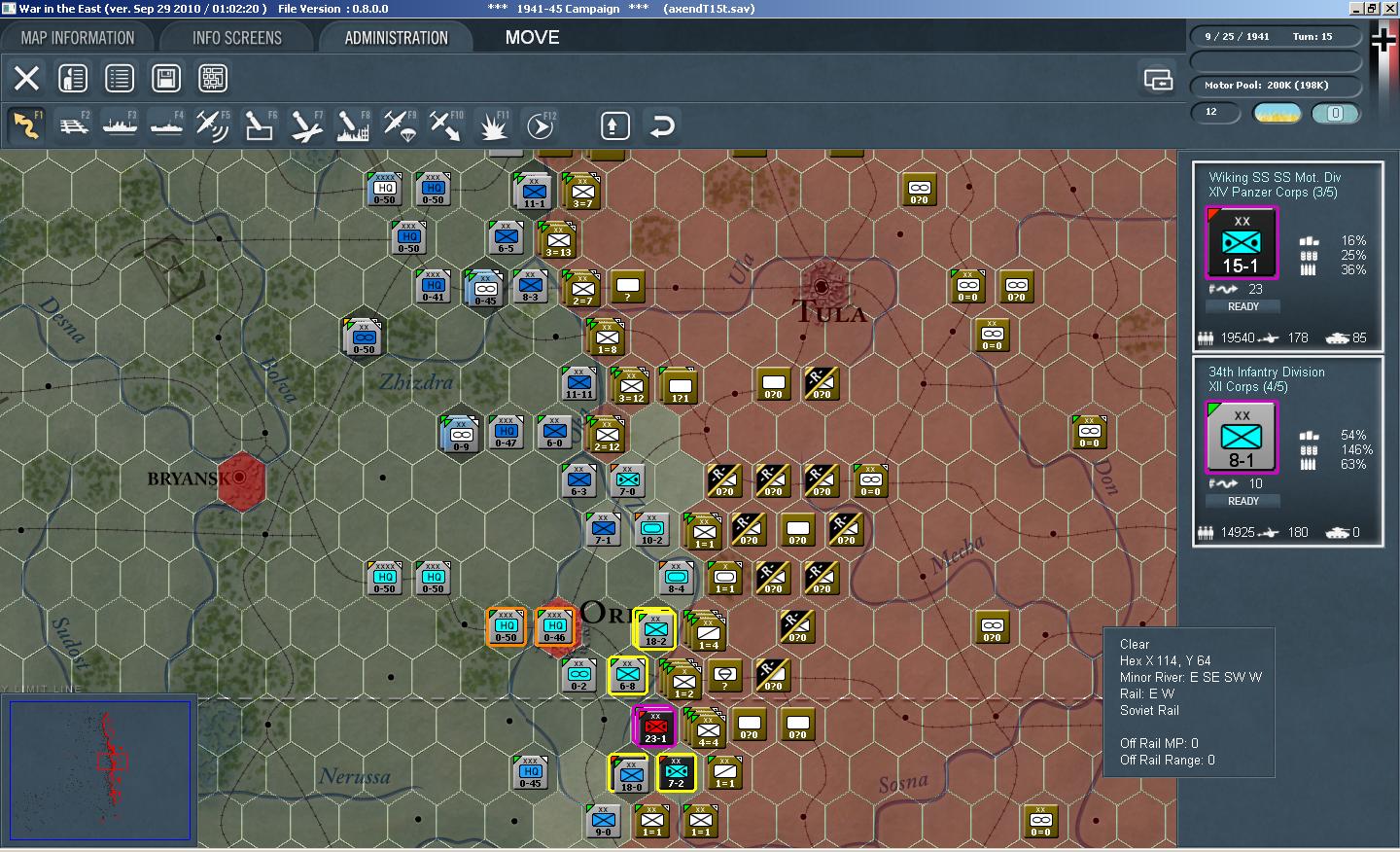Image resolution: width=1400 pixels, height=852 pixels.
Task: Select the 9-0 infantry counter
Action: (x=603, y=822)
